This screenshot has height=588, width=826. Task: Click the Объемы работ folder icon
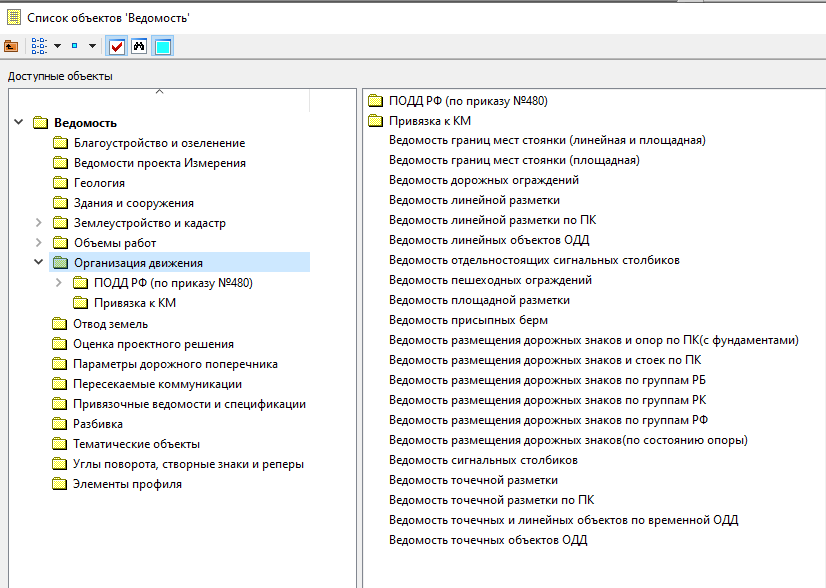(60, 243)
